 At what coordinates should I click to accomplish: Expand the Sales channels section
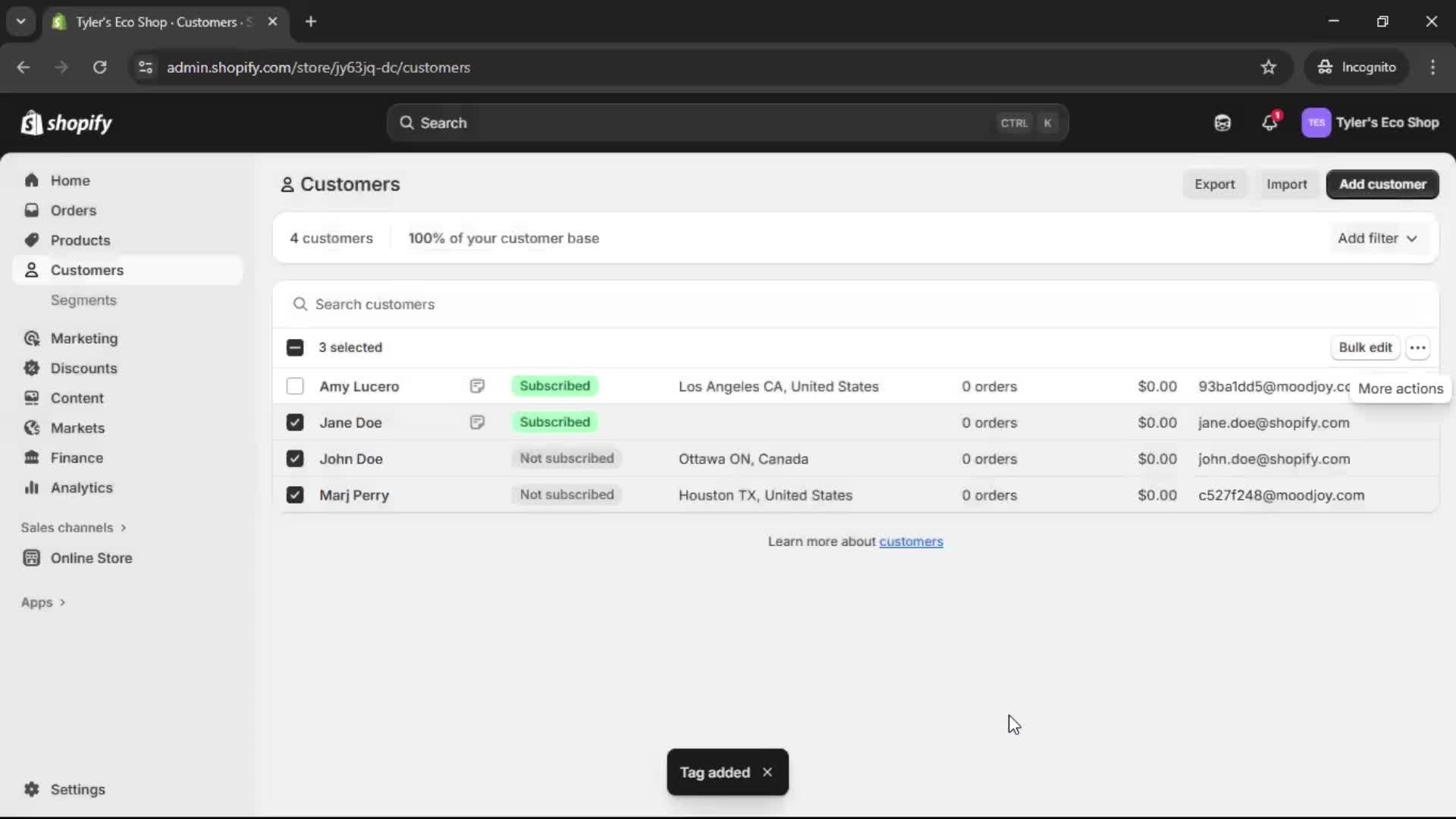point(73,527)
